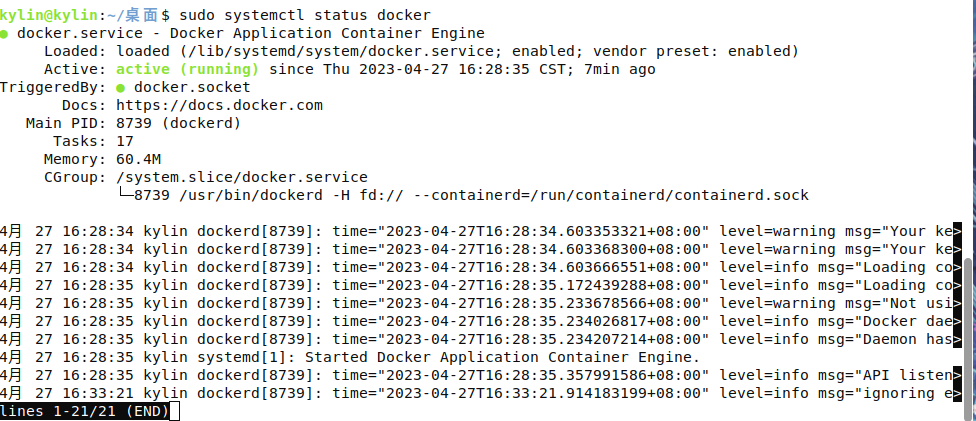The height and width of the screenshot is (421, 976).
Task: Click the /system.slice/docker.service CGroup path
Action: pos(242,177)
